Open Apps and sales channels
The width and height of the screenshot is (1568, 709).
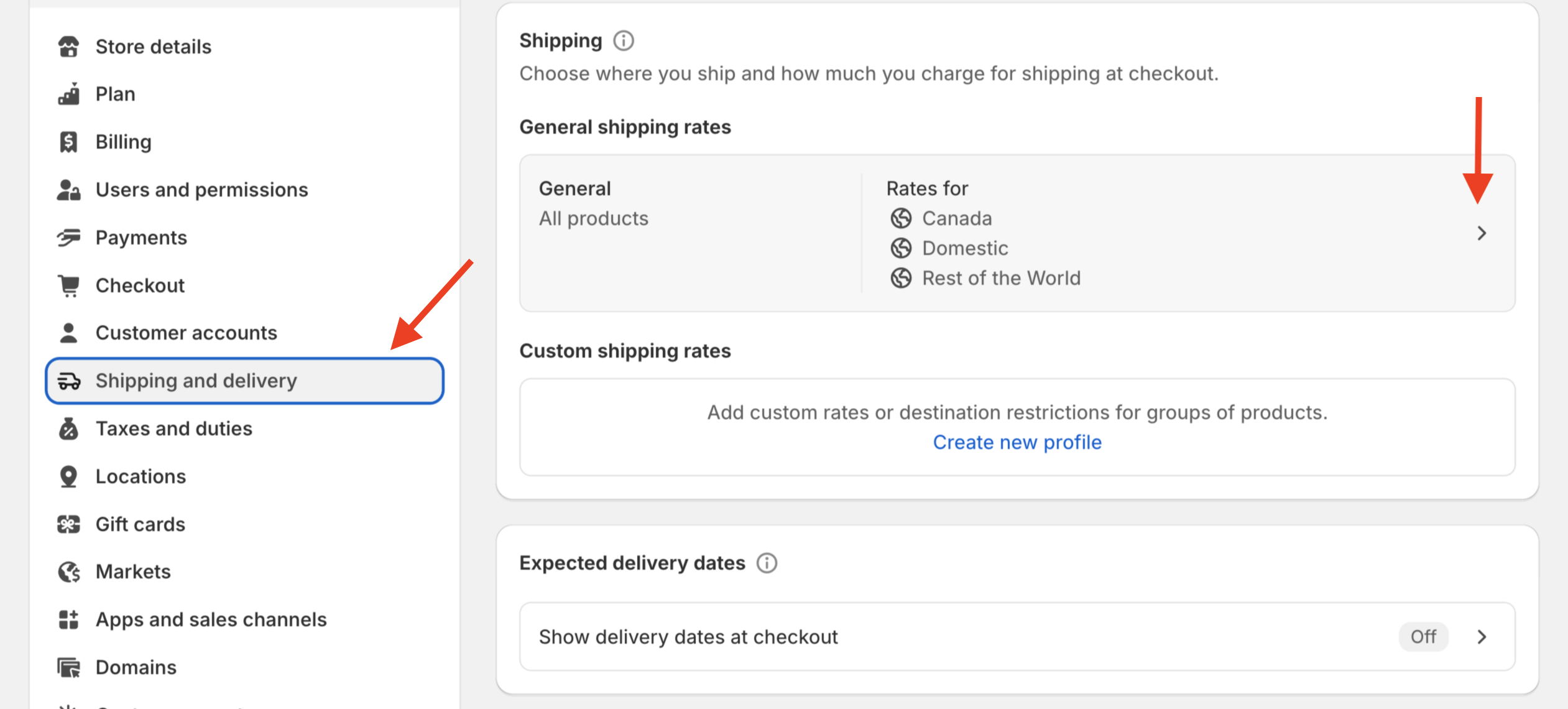(211, 619)
